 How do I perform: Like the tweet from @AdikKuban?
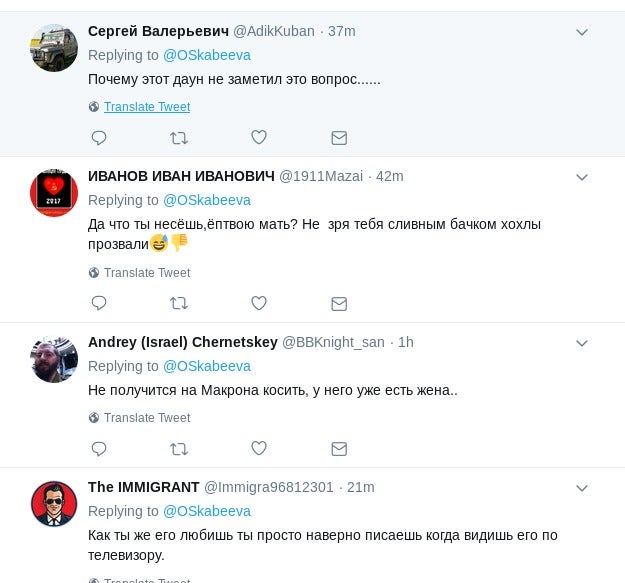(x=259, y=138)
